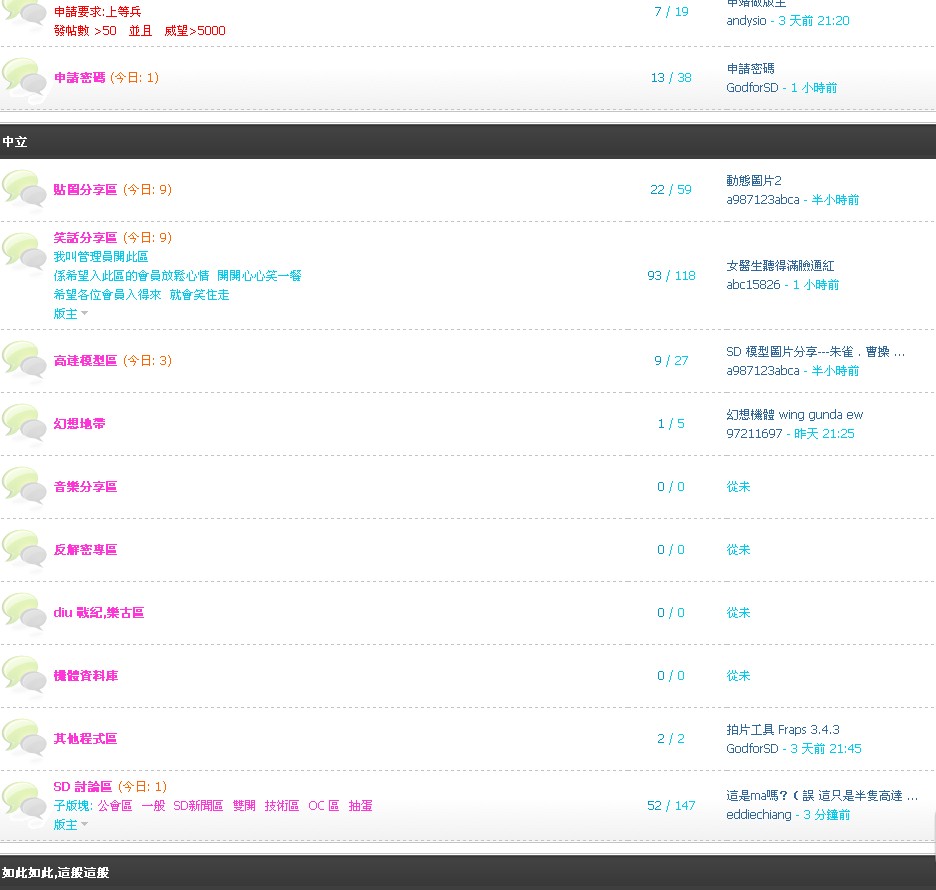Click the speech bubble icon beside 音樂分享區
Image resolution: width=936 pixels, height=890 pixels.
point(24,486)
